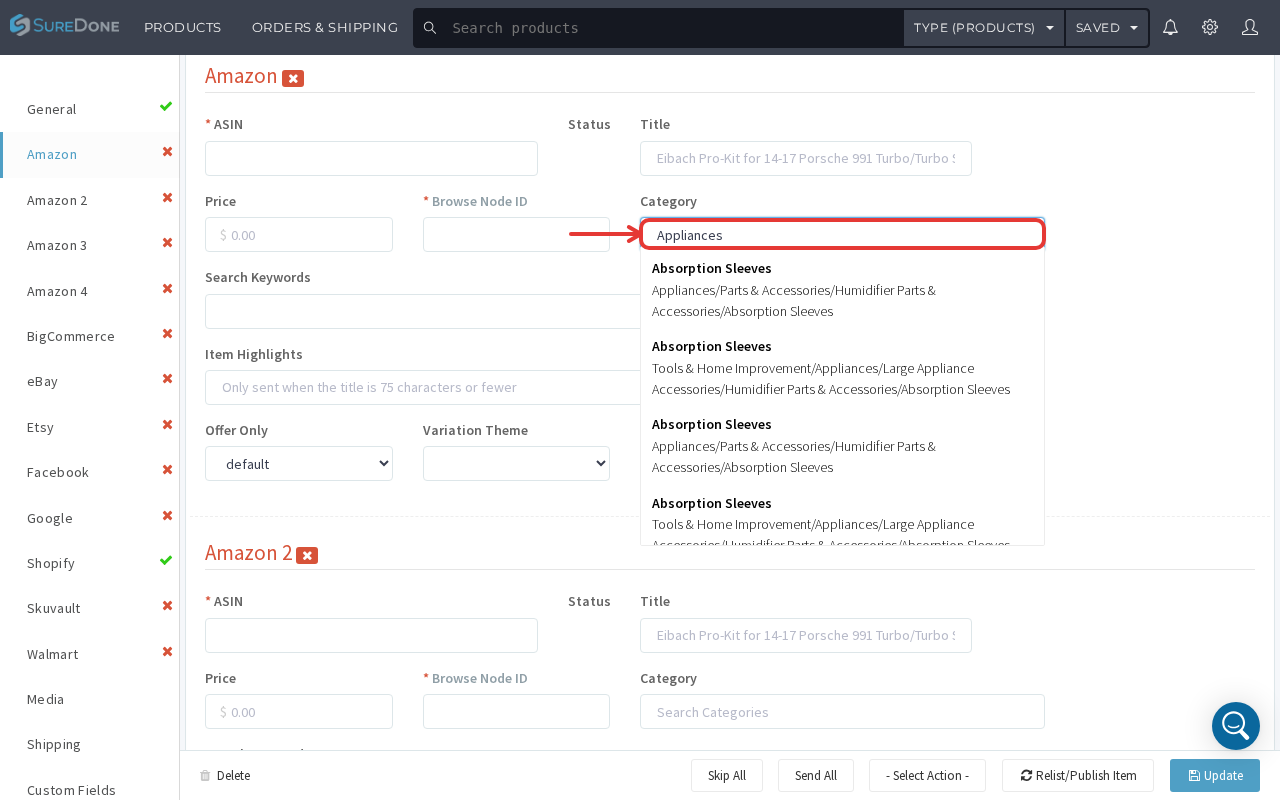
Task: Open the Variation Theme dropdown
Action: (x=516, y=464)
